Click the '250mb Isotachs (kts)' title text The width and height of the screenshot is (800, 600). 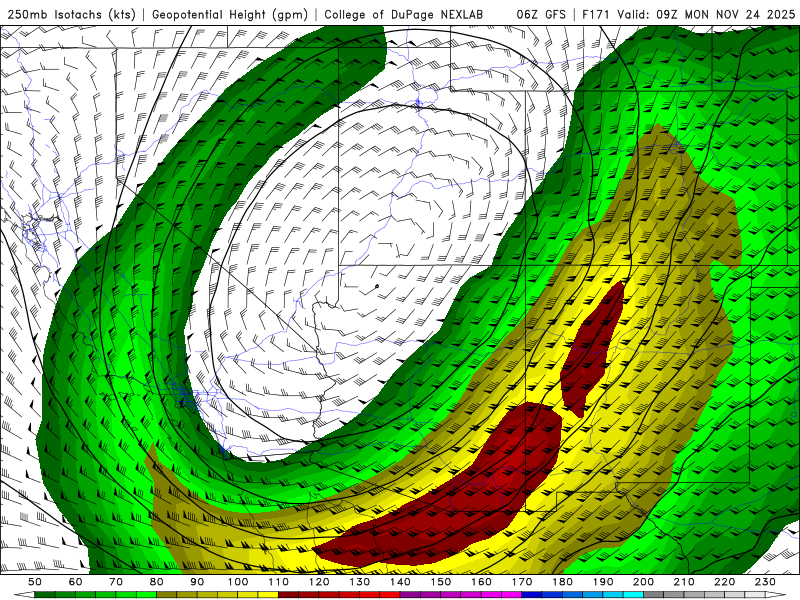tap(71, 15)
